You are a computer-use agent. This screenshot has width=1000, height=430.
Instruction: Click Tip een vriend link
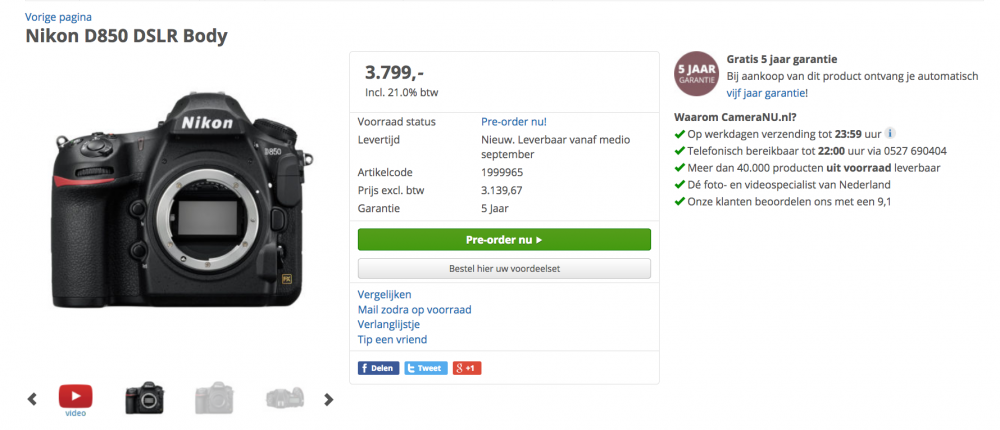point(392,339)
